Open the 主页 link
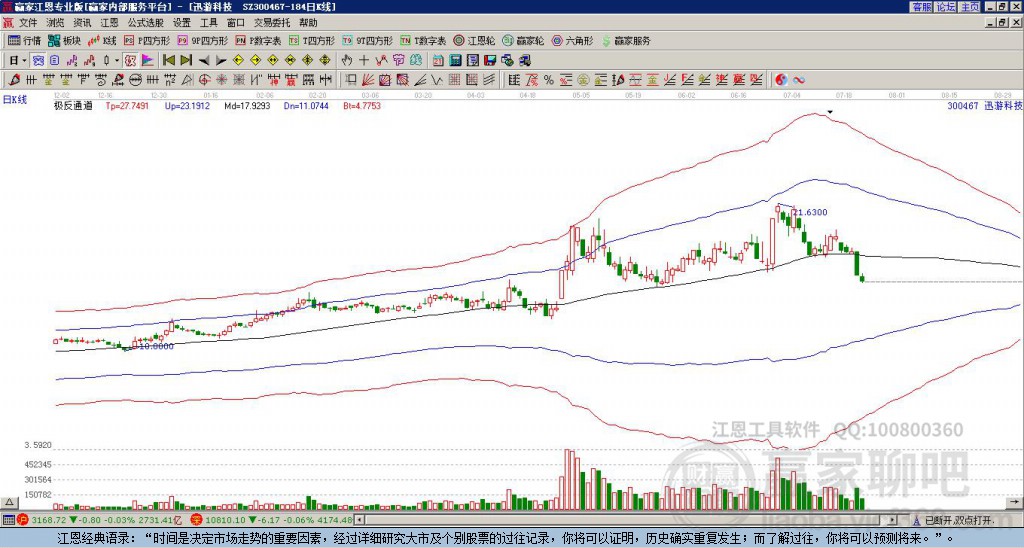This screenshot has width=1024, height=548. coord(970,7)
